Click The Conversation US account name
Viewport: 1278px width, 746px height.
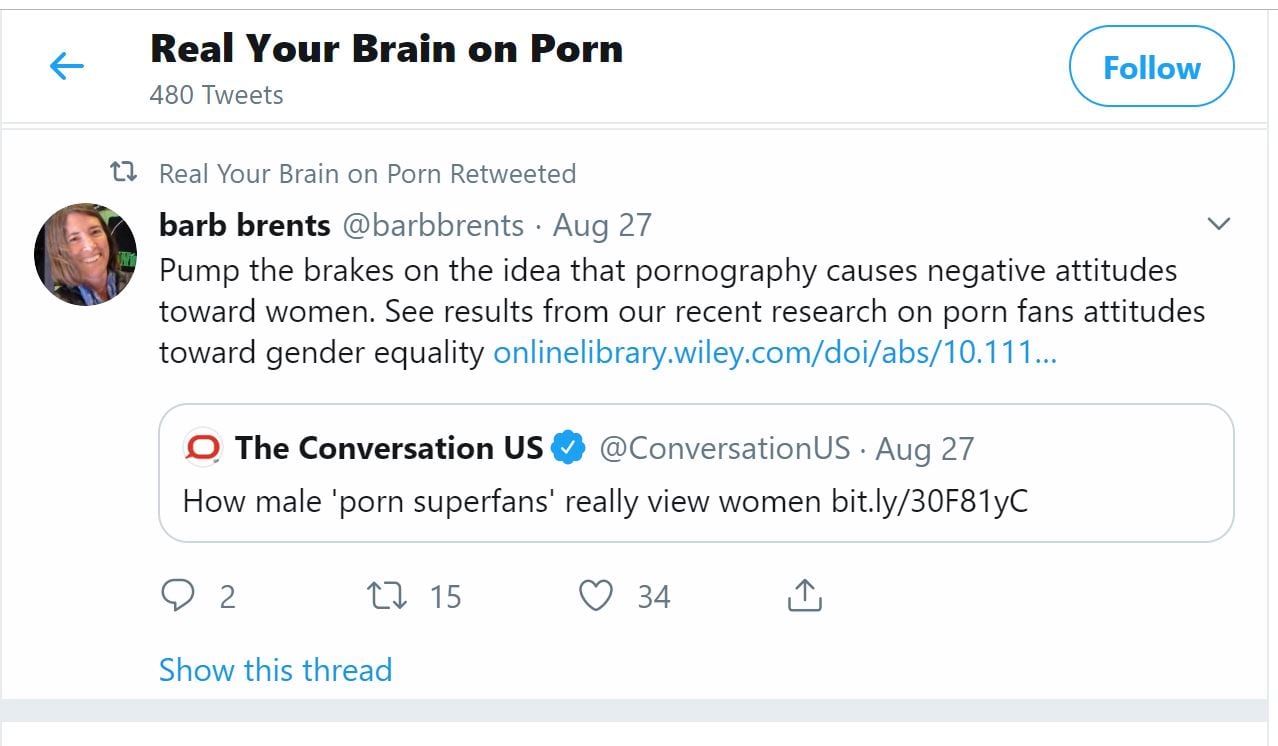(x=389, y=448)
